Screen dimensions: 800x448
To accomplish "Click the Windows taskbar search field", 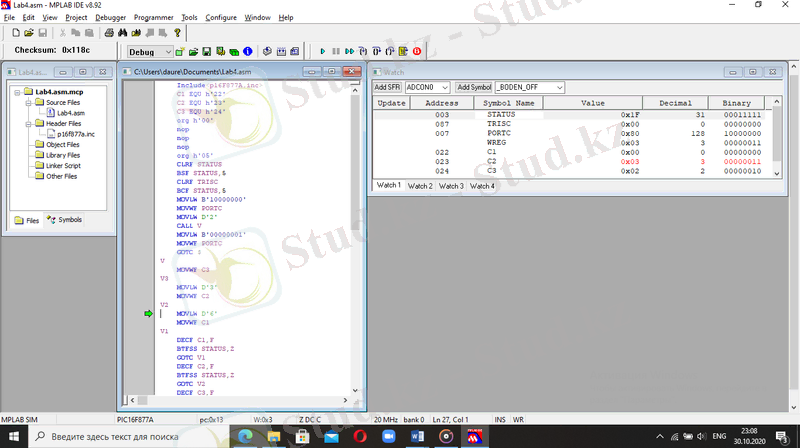I will (115, 437).
